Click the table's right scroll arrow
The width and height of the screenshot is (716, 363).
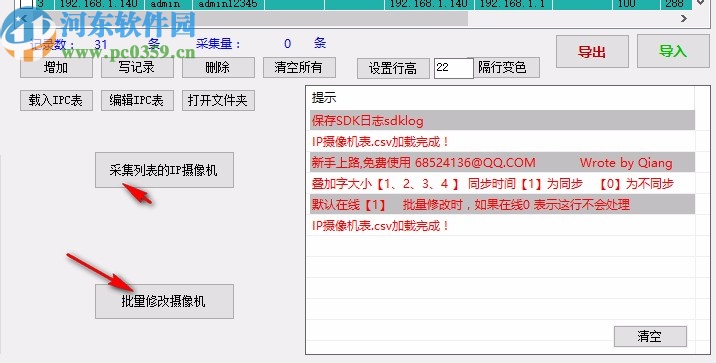tap(684, 19)
